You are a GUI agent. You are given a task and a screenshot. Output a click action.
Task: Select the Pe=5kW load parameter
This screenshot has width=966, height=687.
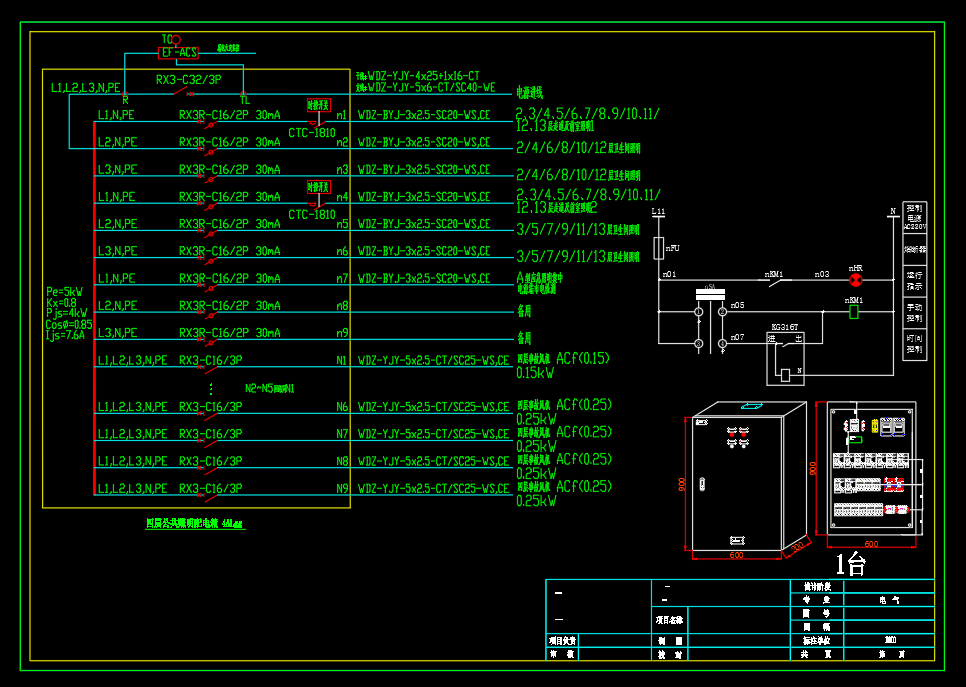[64, 291]
